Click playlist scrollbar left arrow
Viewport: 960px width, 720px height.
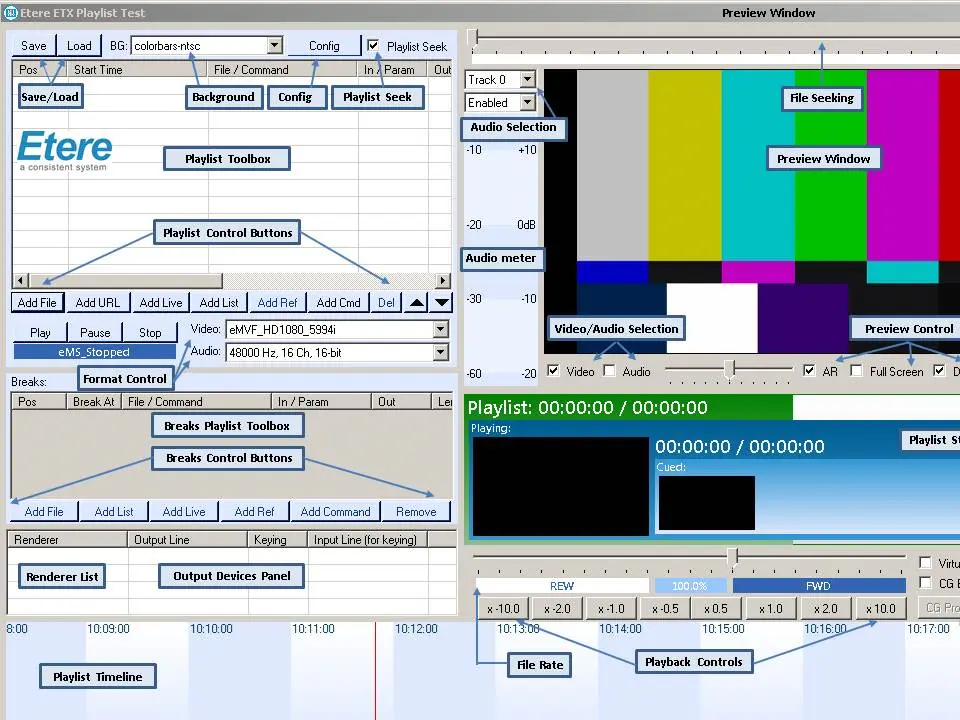point(19,281)
